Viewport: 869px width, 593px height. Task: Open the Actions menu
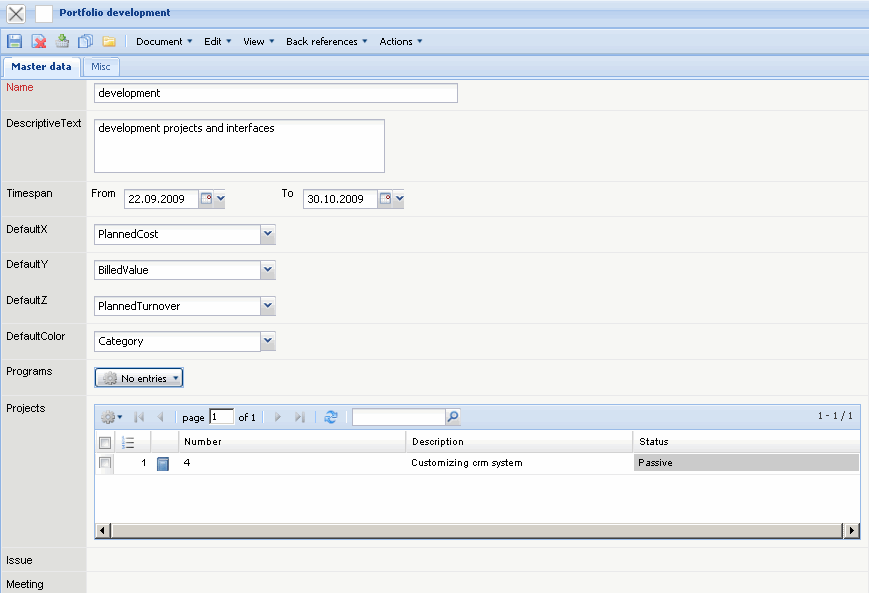[400, 41]
